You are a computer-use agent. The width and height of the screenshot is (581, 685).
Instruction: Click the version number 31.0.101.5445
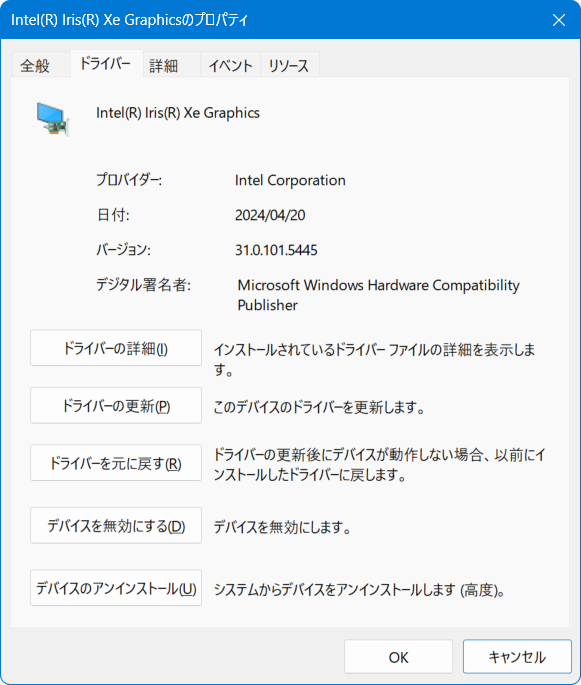(276, 250)
